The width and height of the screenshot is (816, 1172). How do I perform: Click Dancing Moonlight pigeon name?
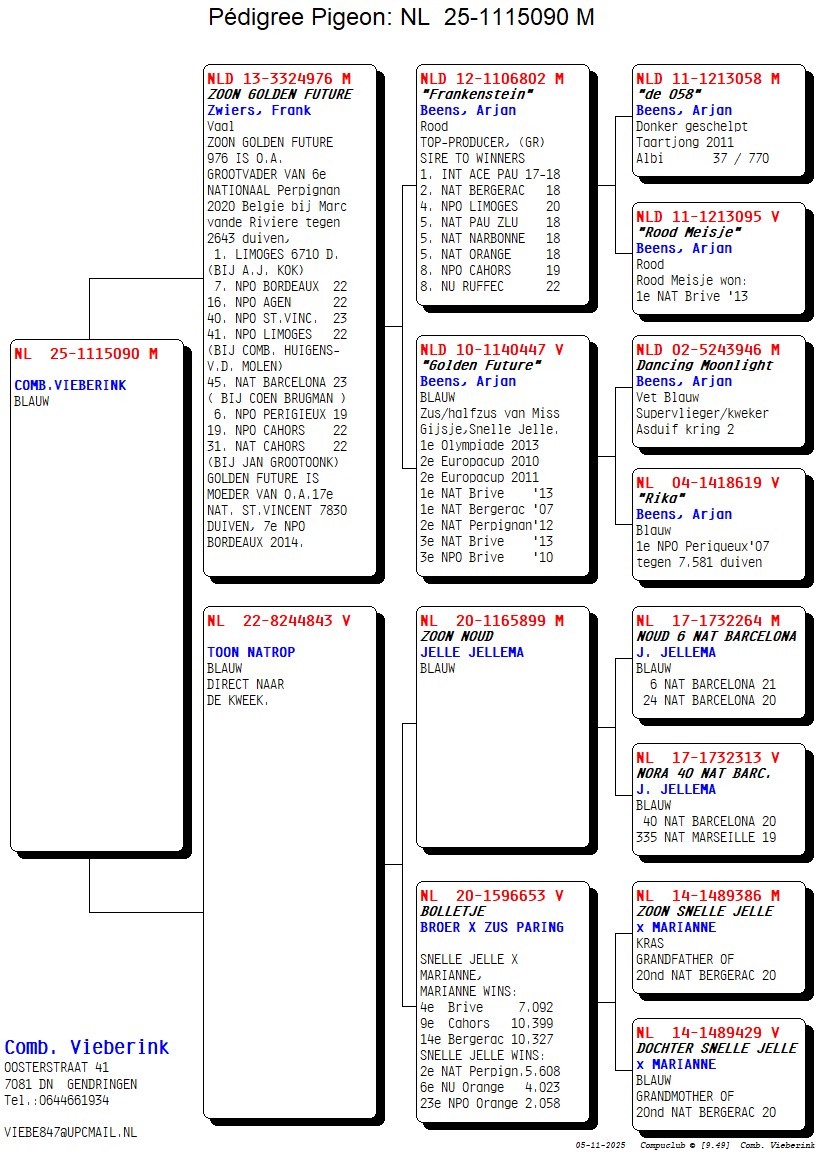[x=704, y=365]
